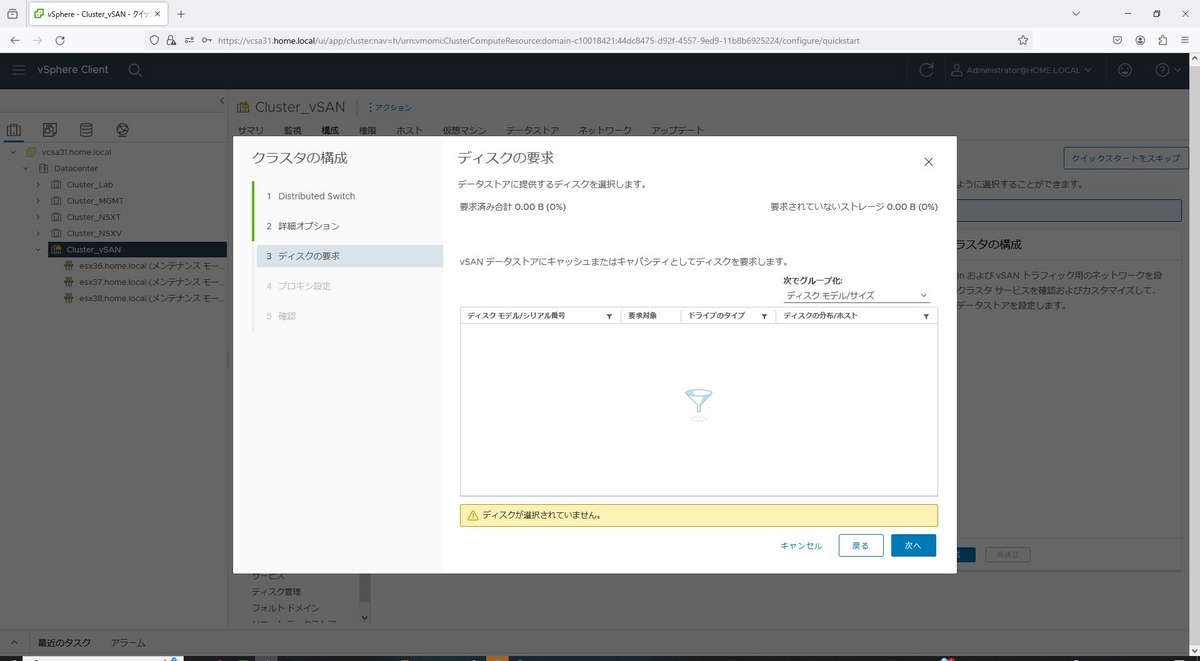
Task: Switch to VMs and Templates inventory view
Action: [x=50, y=130]
